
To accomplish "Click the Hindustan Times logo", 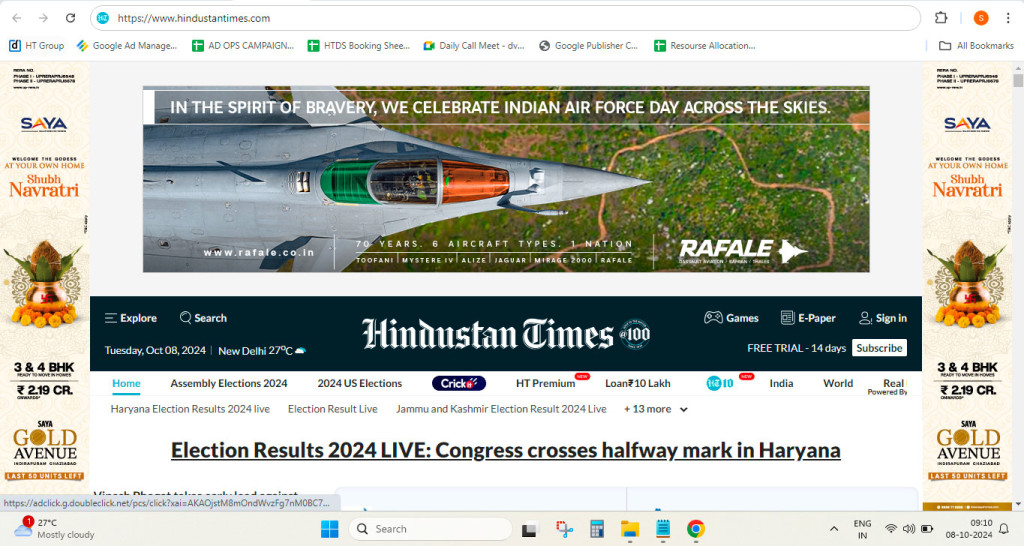I will tap(506, 334).
